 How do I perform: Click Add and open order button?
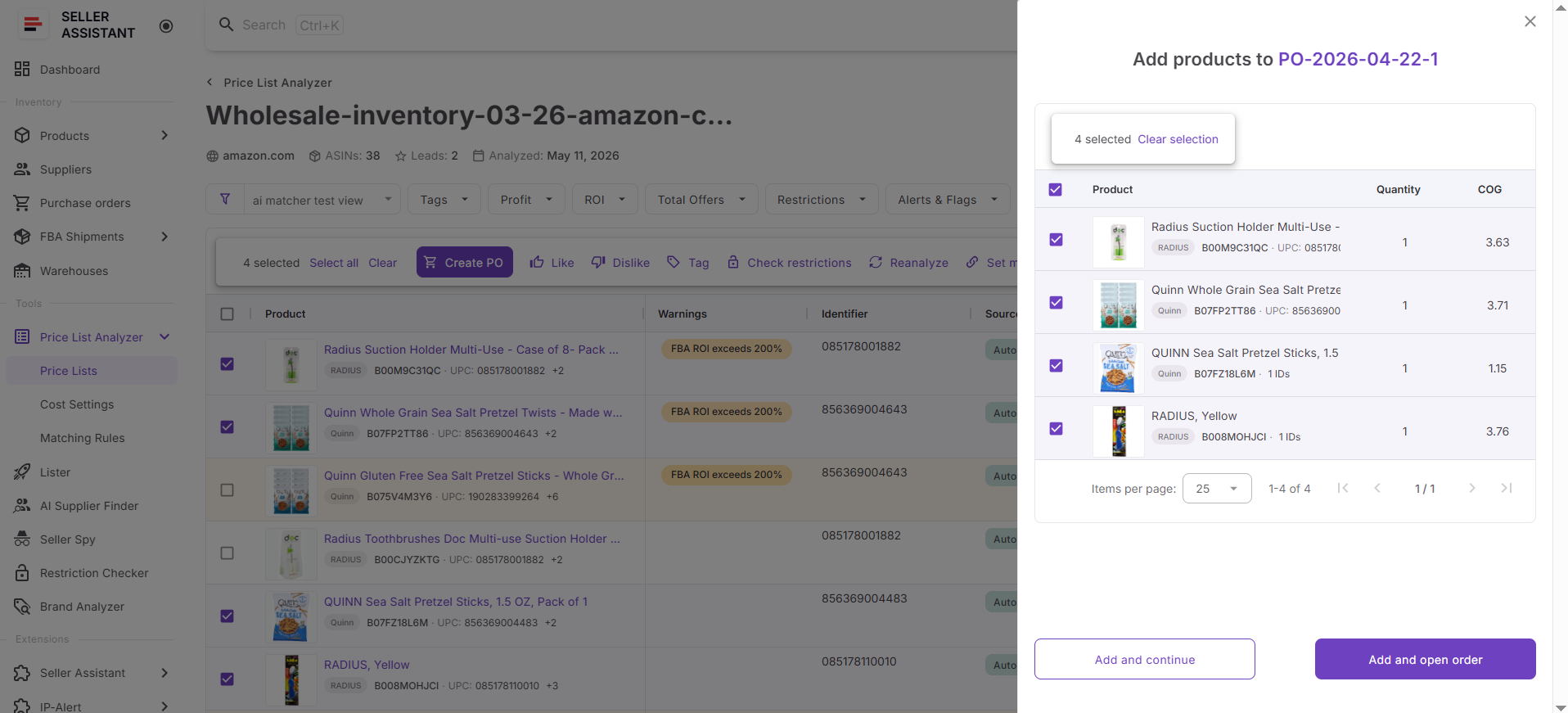[x=1426, y=659]
